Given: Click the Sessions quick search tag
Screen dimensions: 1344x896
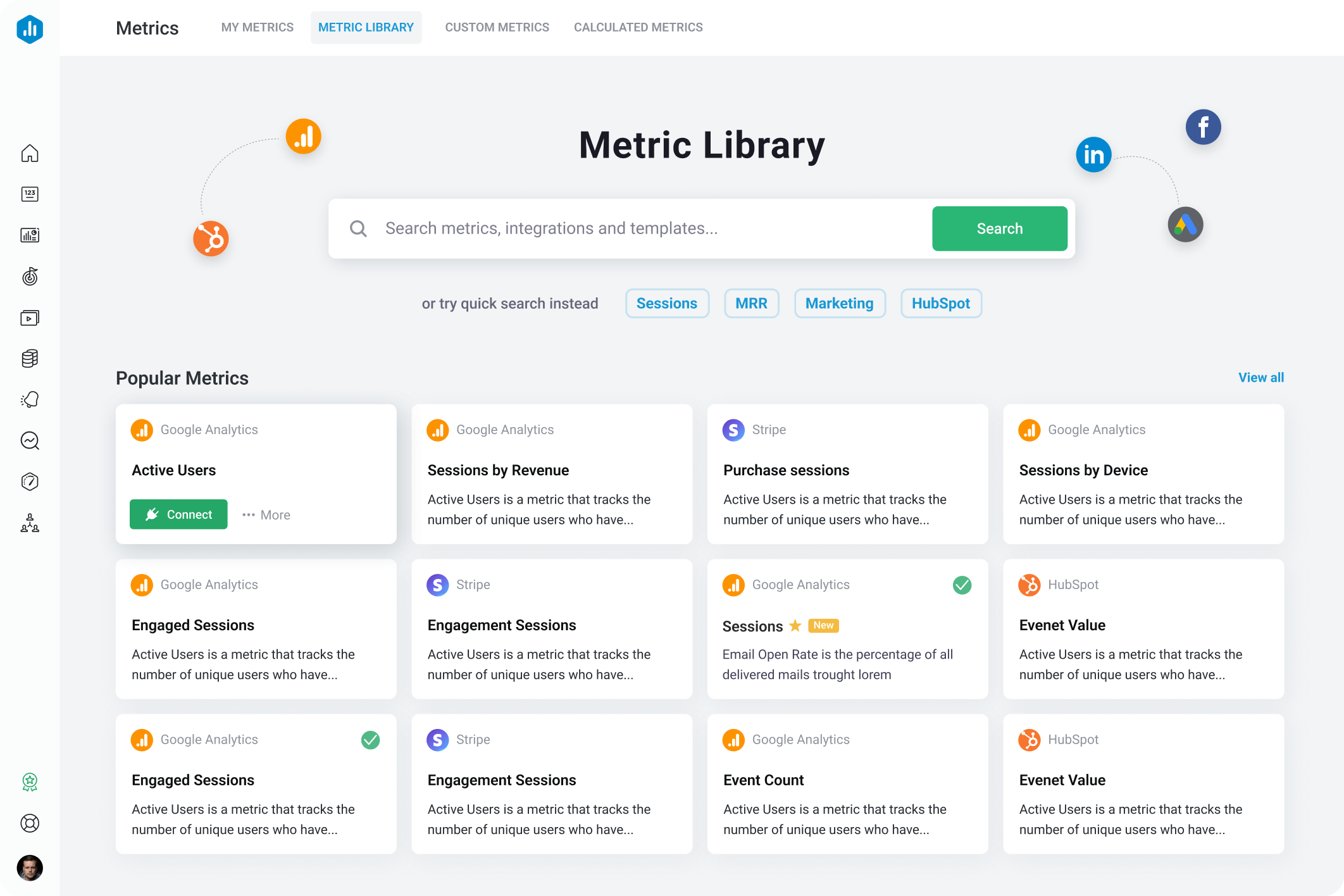Looking at the screenshot, I should coord(666,303).
